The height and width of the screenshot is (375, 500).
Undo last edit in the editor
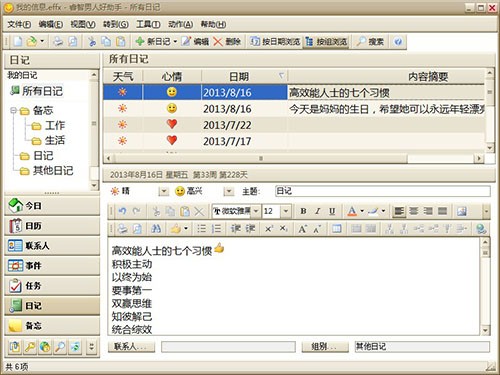[x=122, y=211]
